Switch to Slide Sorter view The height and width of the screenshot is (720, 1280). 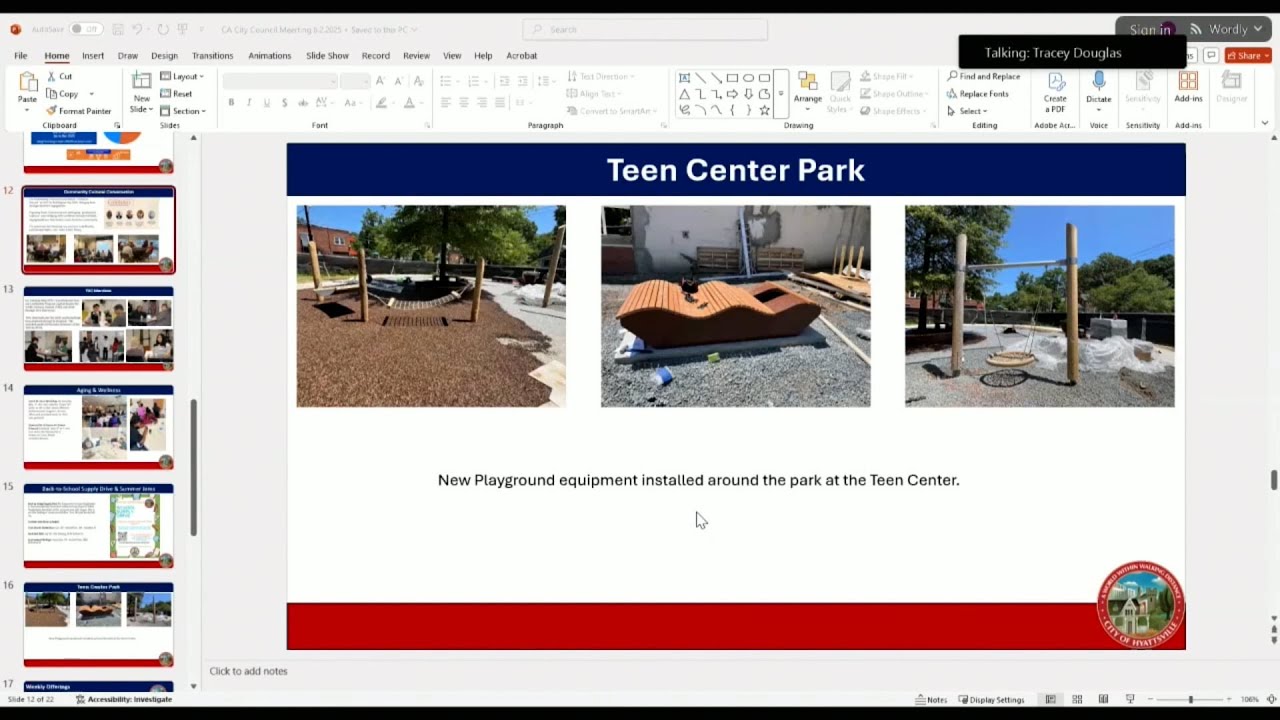(x=1077, y=699)
